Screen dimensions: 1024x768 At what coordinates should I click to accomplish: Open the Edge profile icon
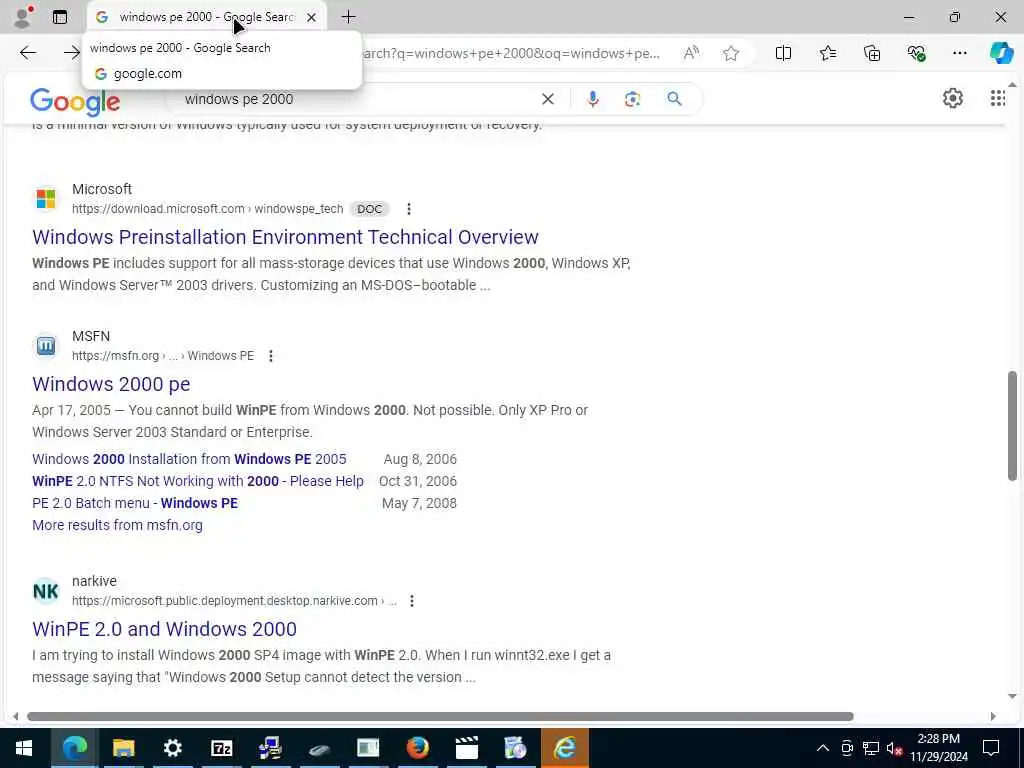point(22,17)
